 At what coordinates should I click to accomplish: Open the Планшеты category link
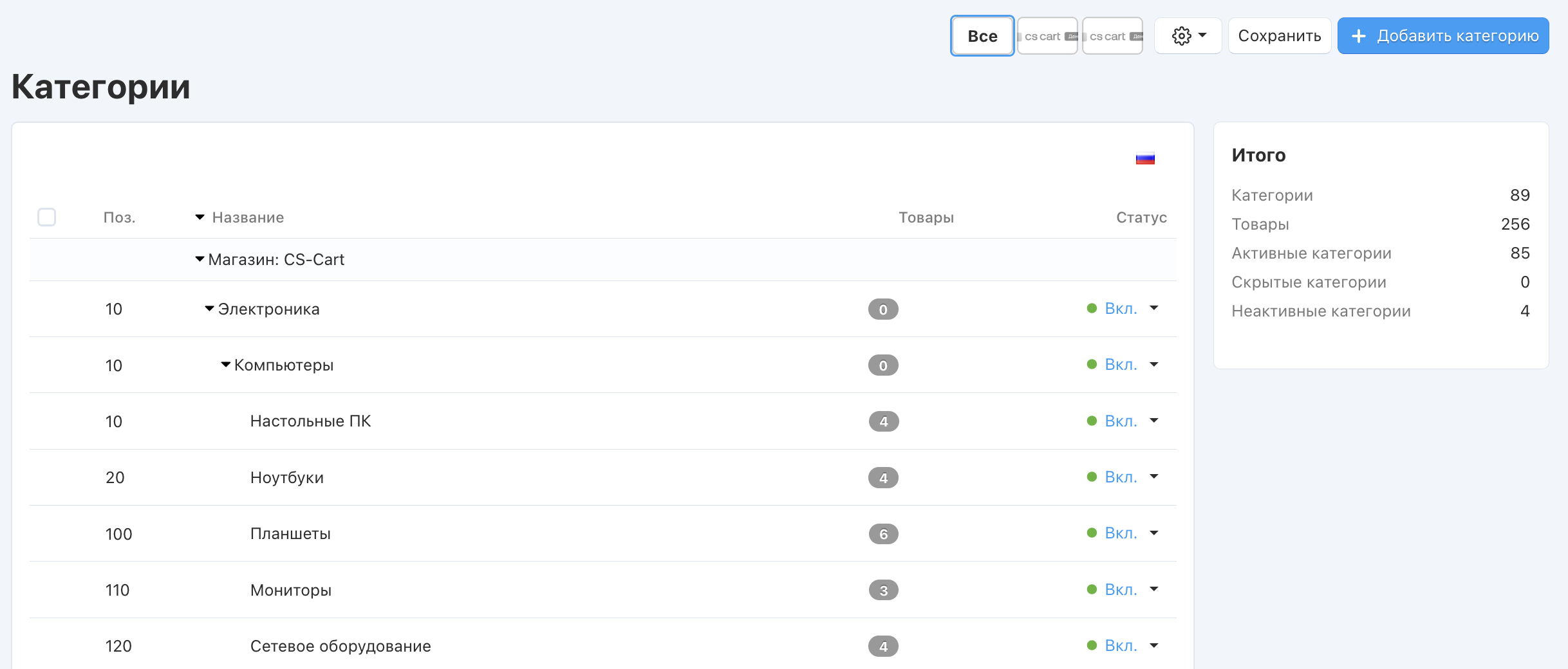(290, 534)
